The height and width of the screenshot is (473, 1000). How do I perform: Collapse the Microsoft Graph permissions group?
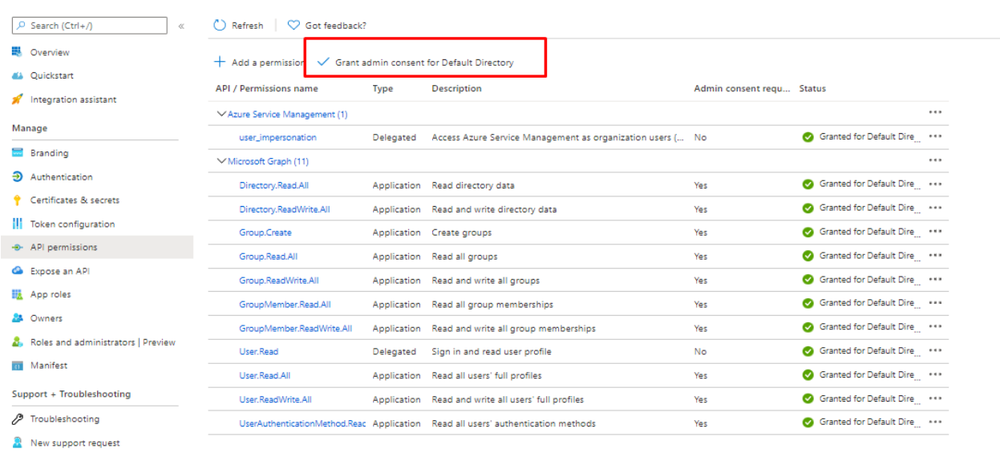[222, 161]
